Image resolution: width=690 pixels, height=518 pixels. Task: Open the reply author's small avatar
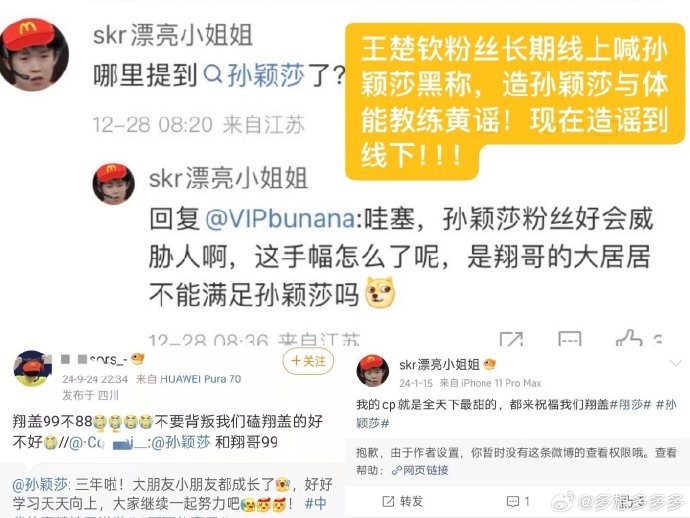coord(114,184)
